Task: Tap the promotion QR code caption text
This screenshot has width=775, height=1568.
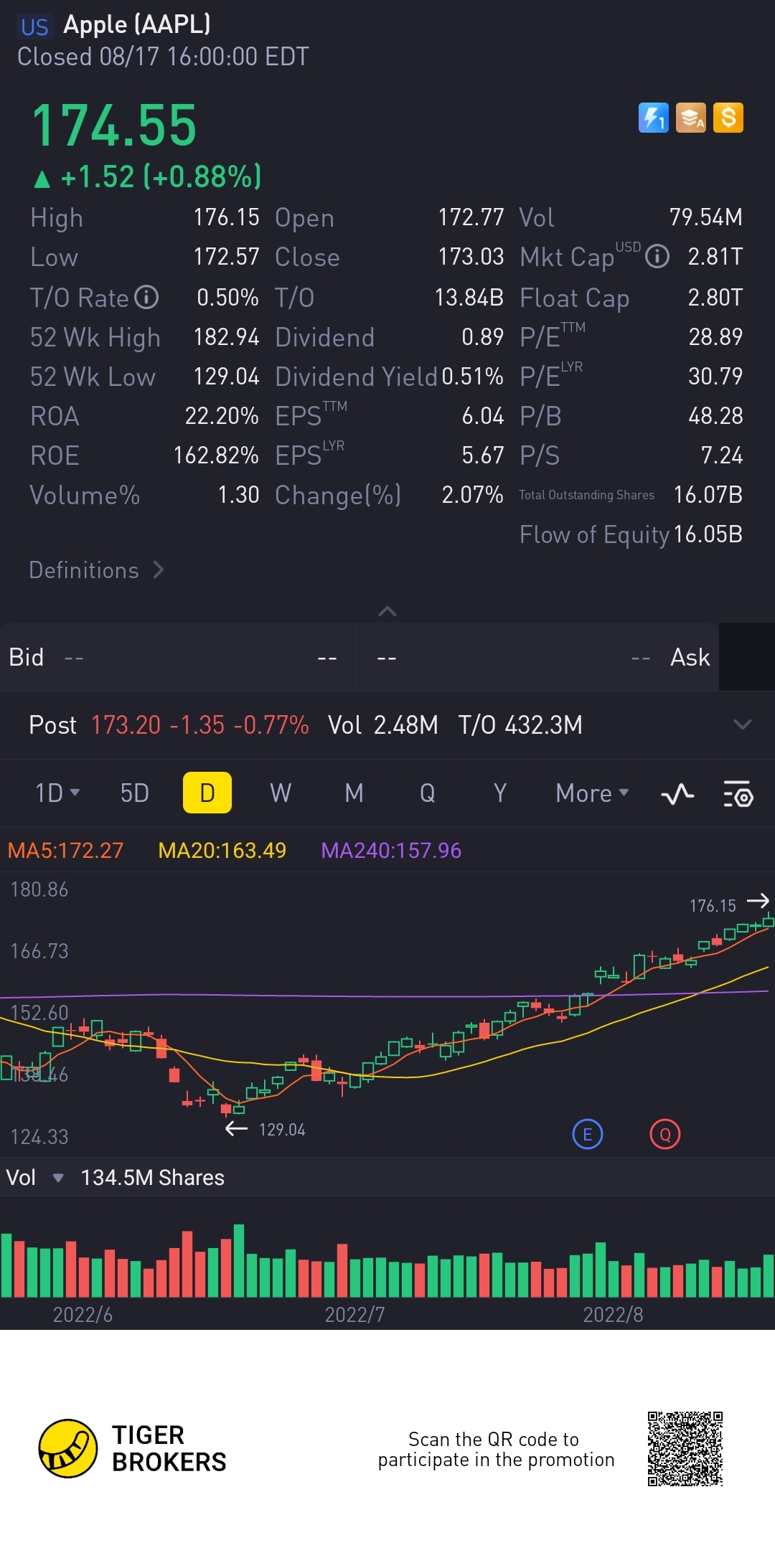Action: [496, 1449]
